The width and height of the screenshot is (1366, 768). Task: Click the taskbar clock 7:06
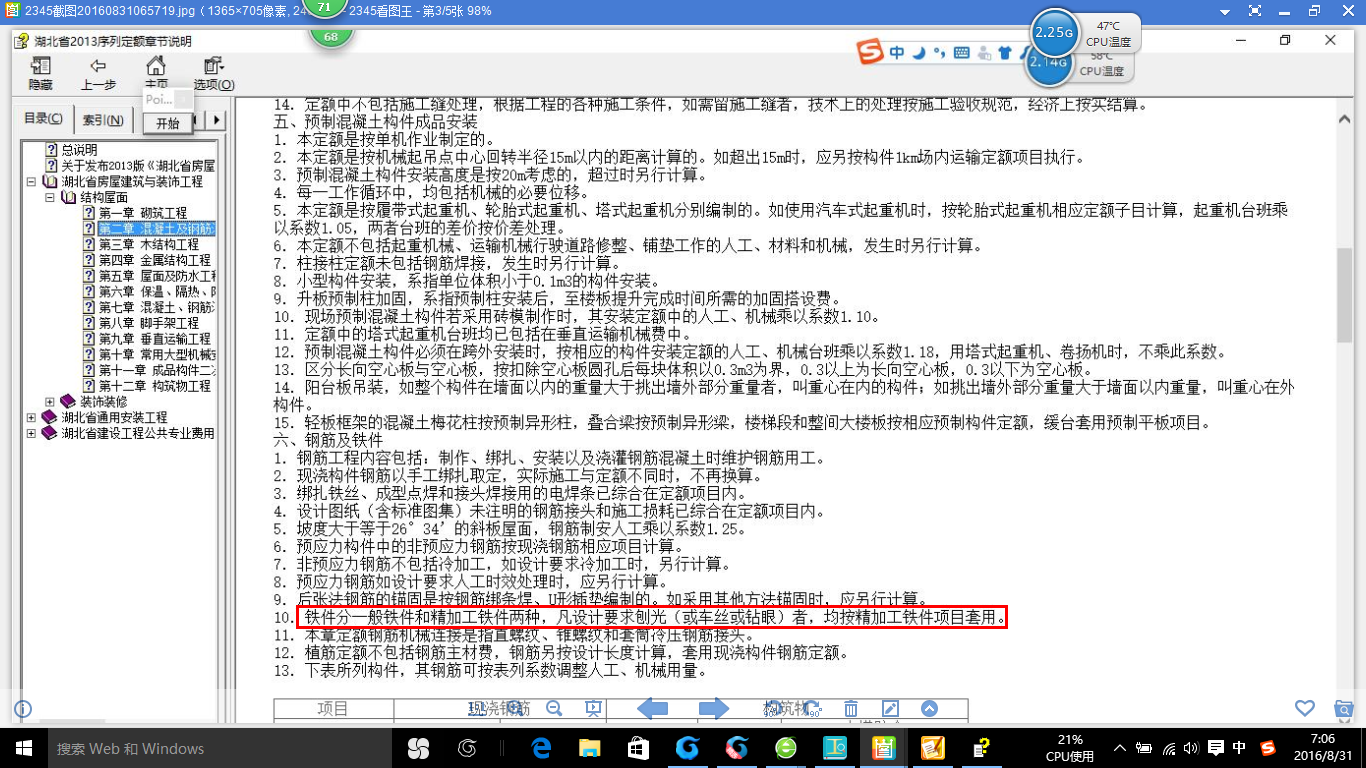coord(1322,747)
